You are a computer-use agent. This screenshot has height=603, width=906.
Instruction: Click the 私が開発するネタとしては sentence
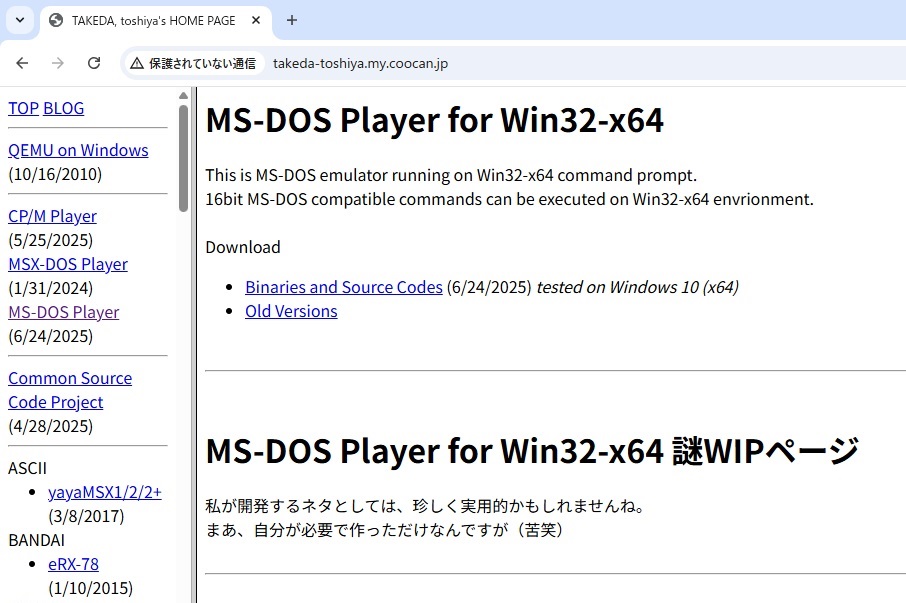tap(425, 506)
